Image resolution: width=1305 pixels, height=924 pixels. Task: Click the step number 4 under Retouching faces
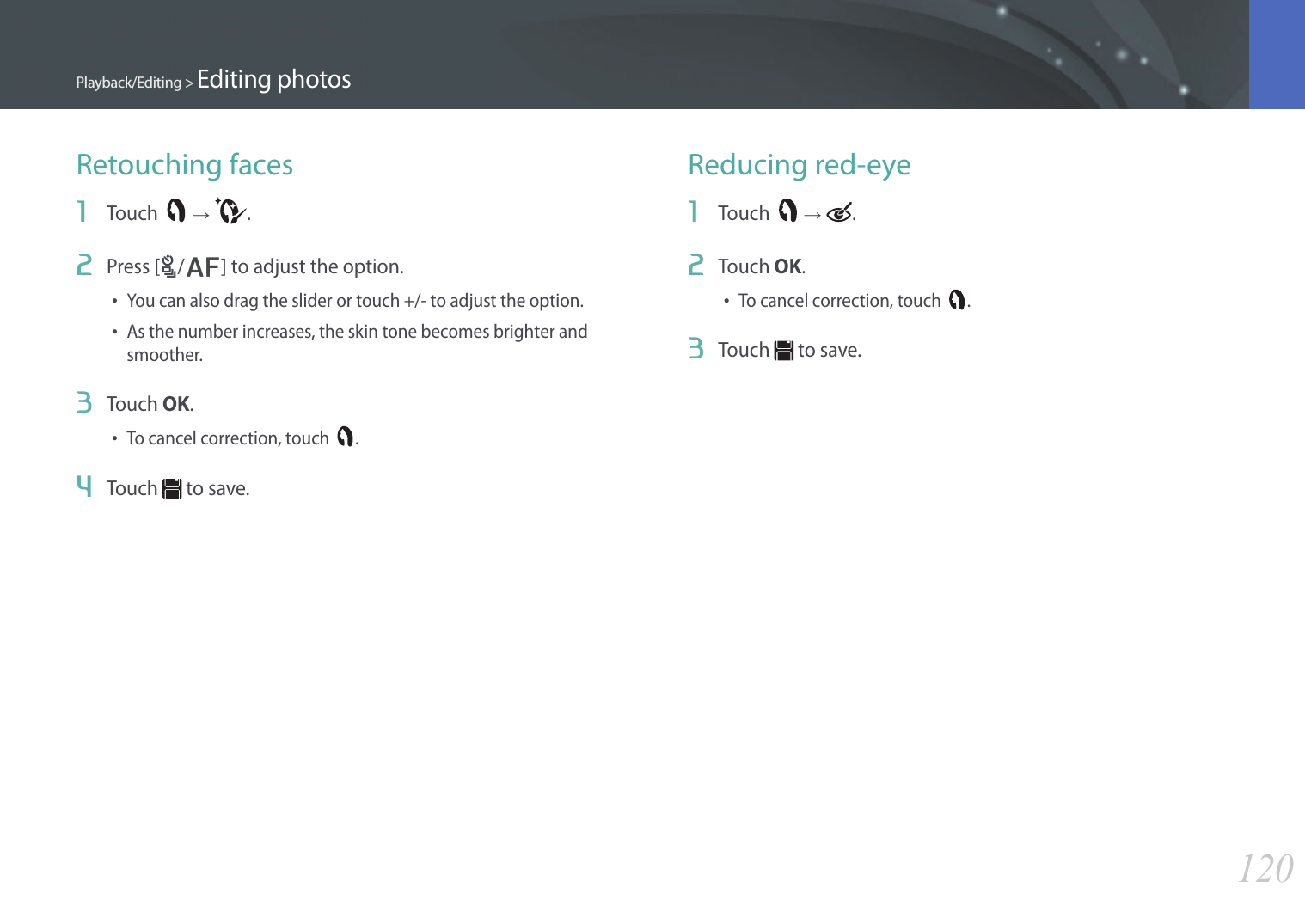pos(83,486)
